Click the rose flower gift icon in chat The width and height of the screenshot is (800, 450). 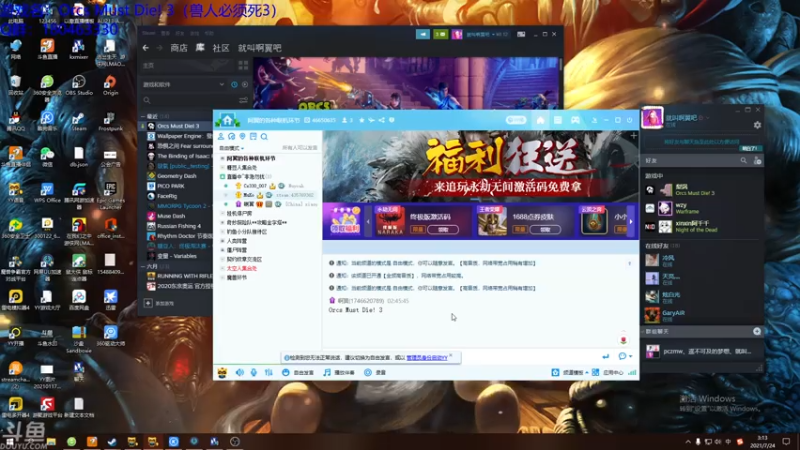tap(623, 340)
